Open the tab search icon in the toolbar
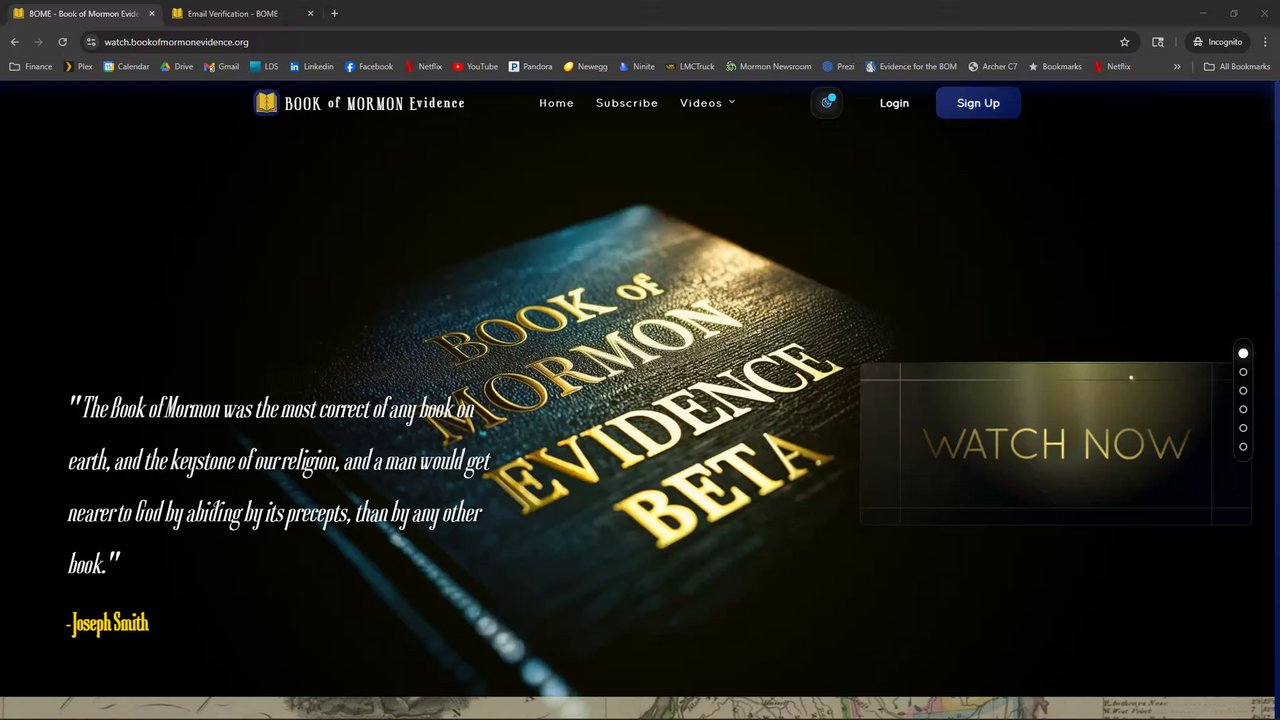This screenshot has width=1280, height=720. coord(1158,42)
